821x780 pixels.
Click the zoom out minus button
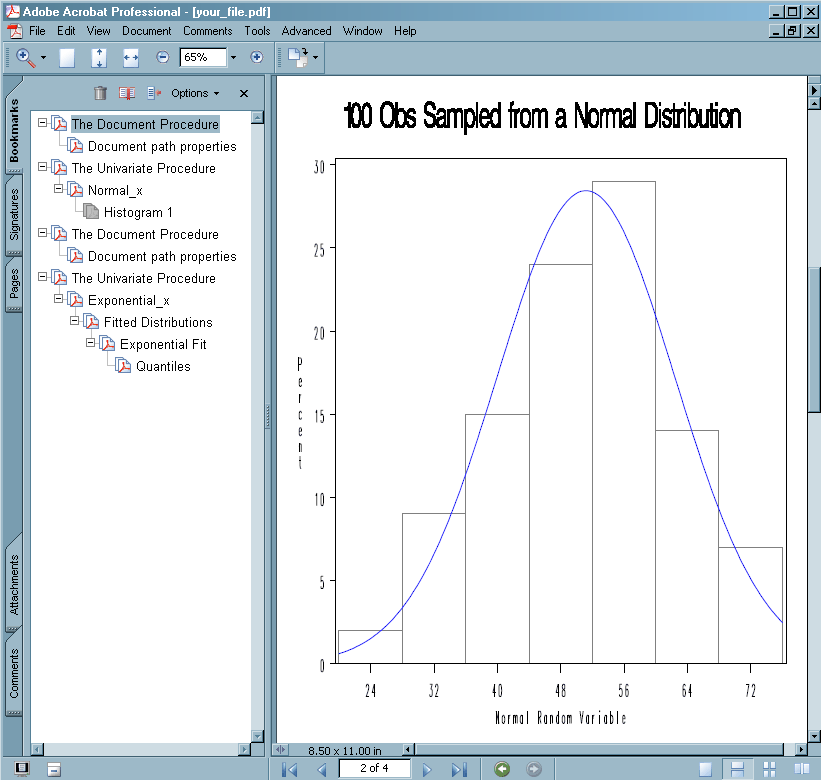tap(163, 57)
